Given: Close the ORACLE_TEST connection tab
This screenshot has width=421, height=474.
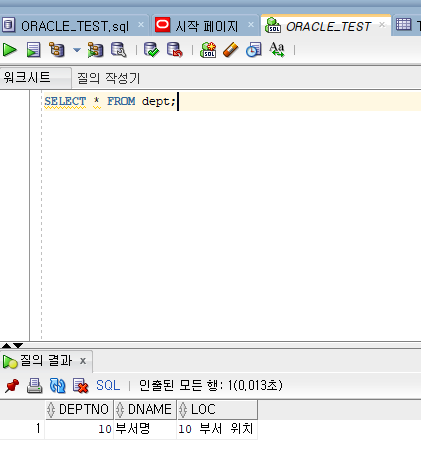Looking at the screenshot, I should click(382, 25).
